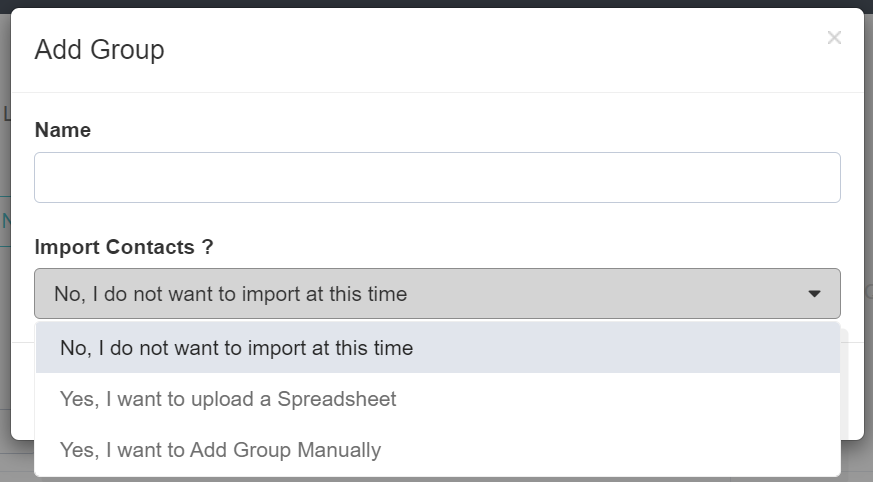
Task: Collapse the dropdown via its selected value text
Action: click(x=230, y=294)
